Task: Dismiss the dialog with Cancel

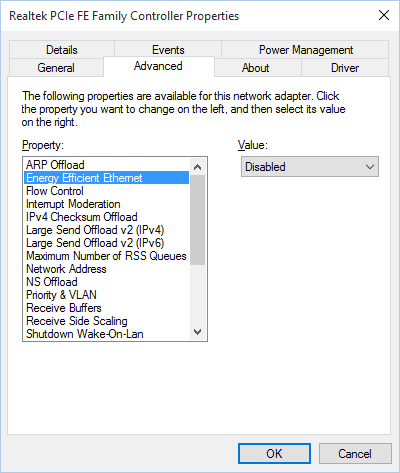Action: coord(355,453)
